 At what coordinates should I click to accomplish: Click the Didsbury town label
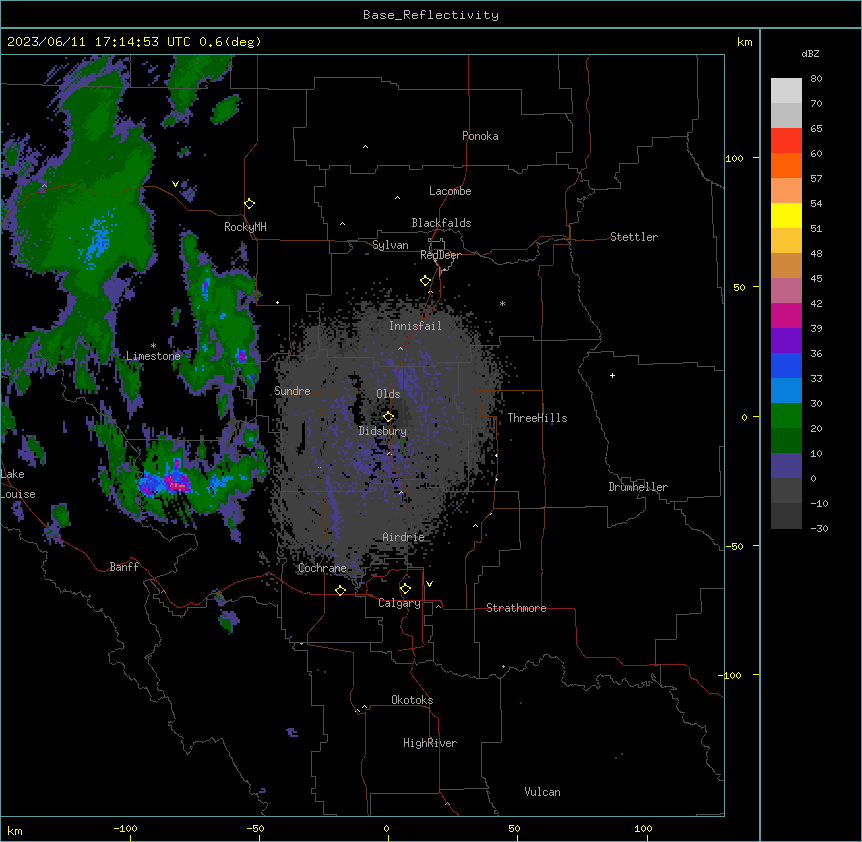(382, 431)
